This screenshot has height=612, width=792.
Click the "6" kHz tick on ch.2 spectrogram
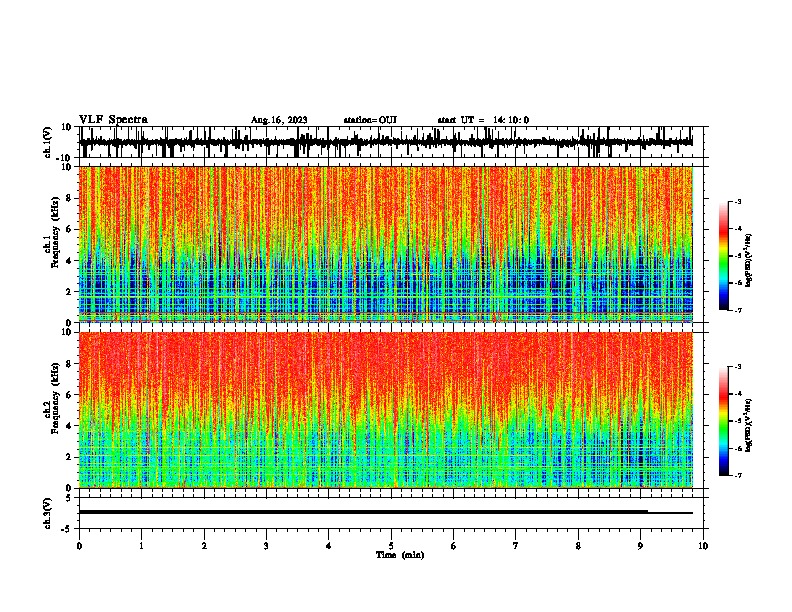pyautogui.click(x=70, y=394)
